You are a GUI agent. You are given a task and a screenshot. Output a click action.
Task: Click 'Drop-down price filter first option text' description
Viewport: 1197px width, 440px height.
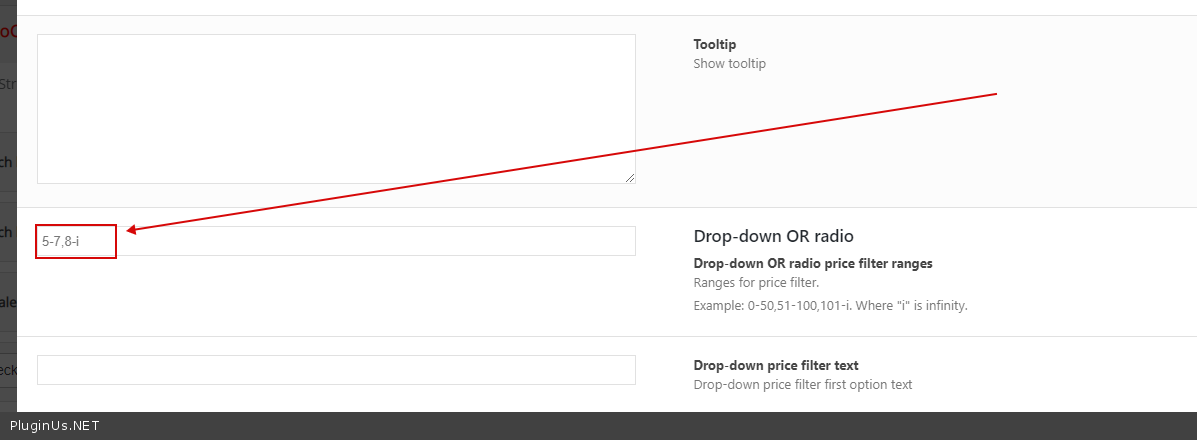point(802,384)
